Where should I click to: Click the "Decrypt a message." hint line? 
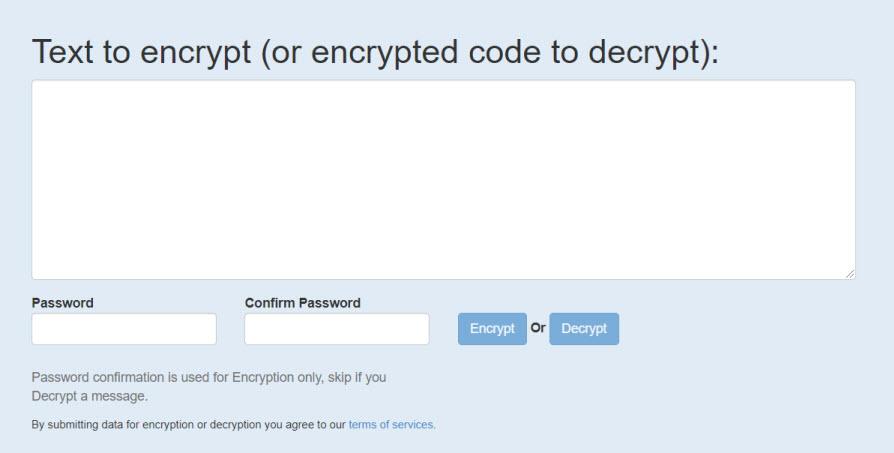pyautogui.click(x=90, y=396)
